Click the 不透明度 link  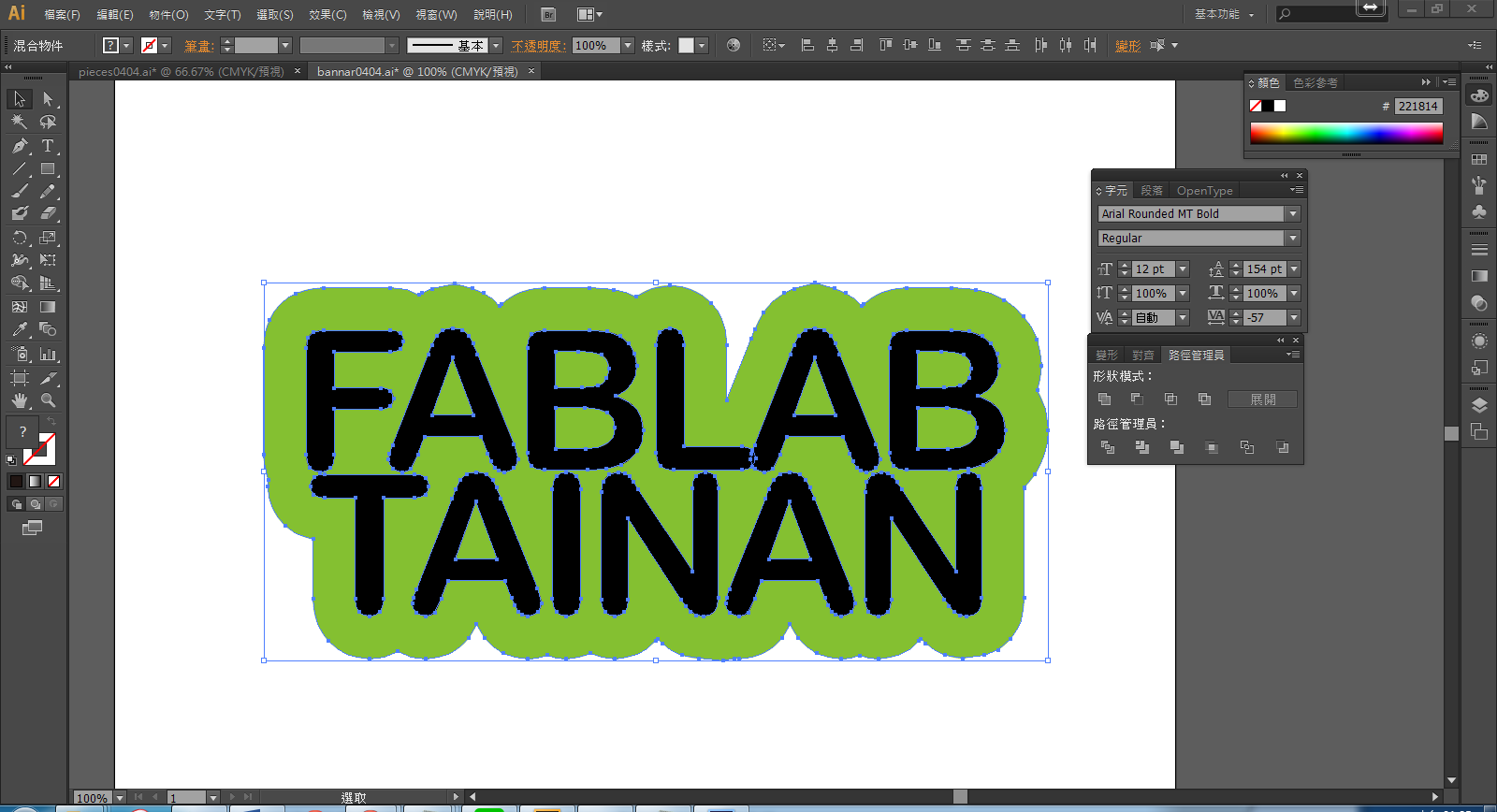point(538,45)
